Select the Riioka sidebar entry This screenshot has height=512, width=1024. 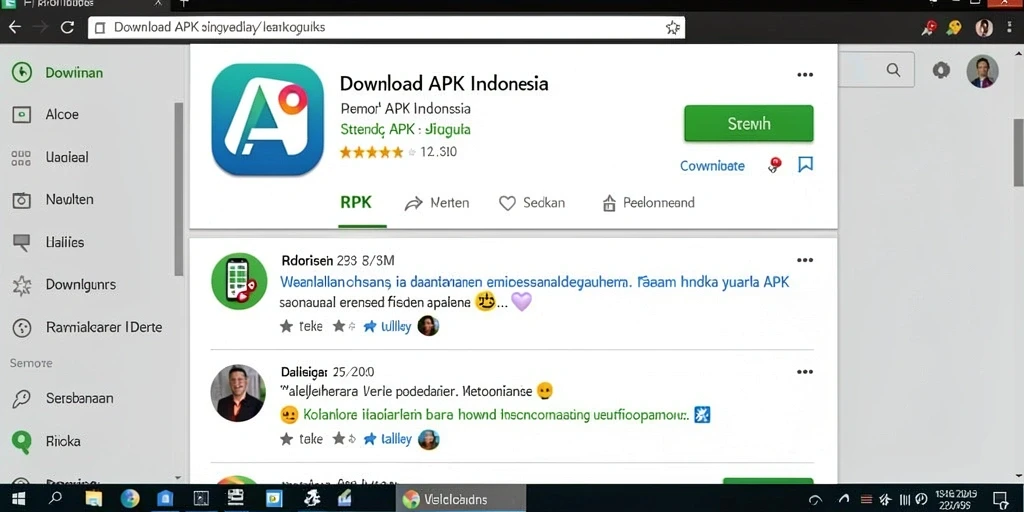[63, 441]
